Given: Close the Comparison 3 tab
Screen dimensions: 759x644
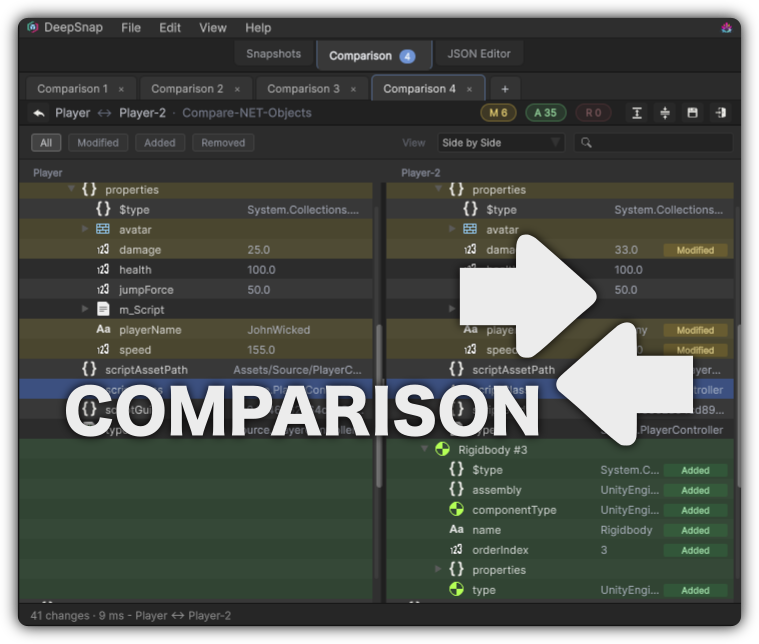Looking at the screenshot, I should click(x=353, y=90).
